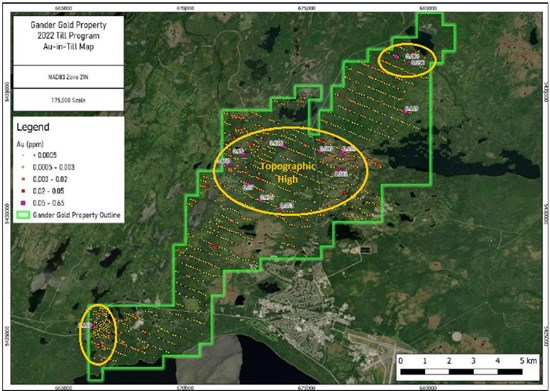This screenshot has height=391, width=550.
Task: Click the "2" on the scale bar
Action: pyautogui.click(x=449, y=361)
